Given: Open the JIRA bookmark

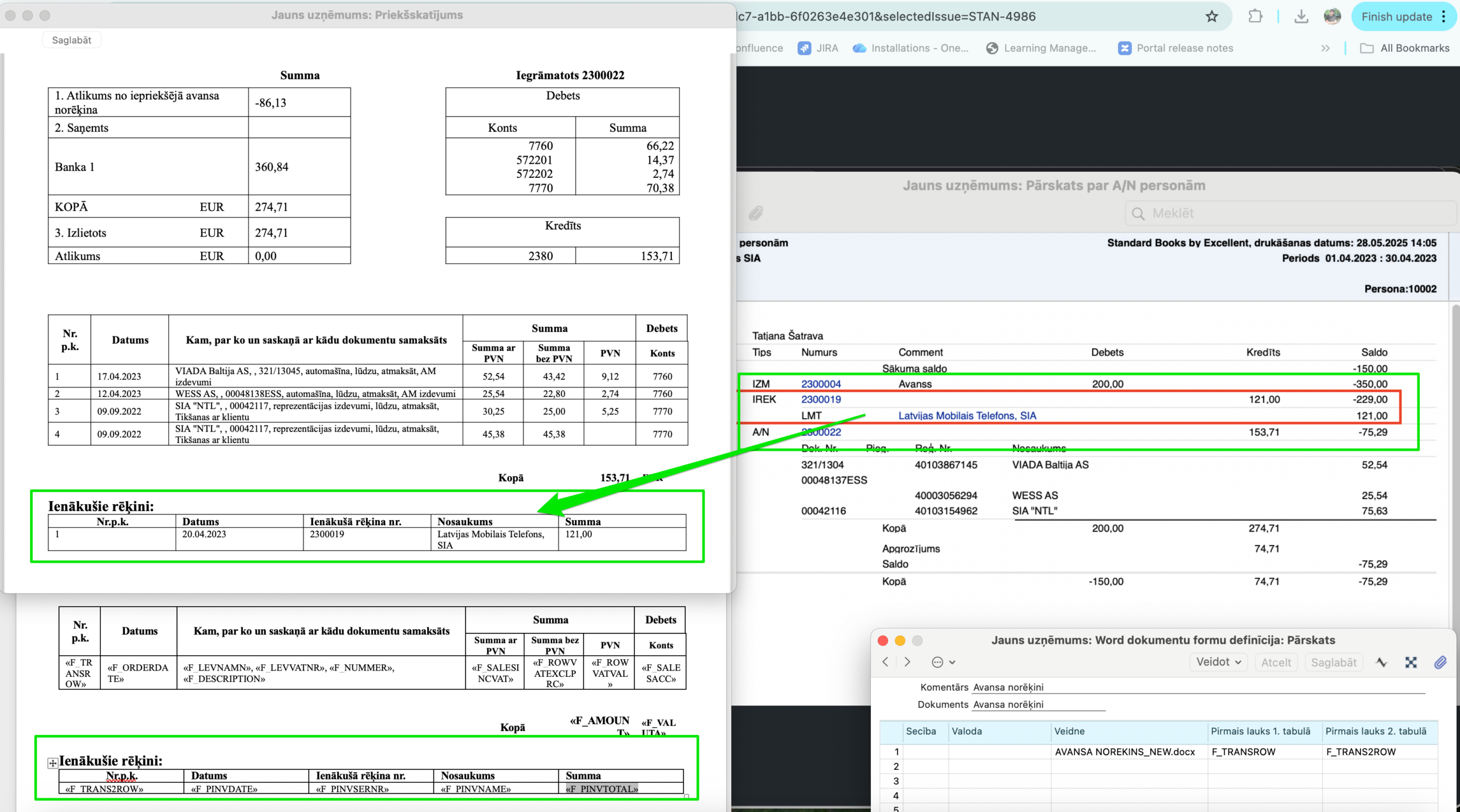Looking at the screenshot, I should click(818, 48).
